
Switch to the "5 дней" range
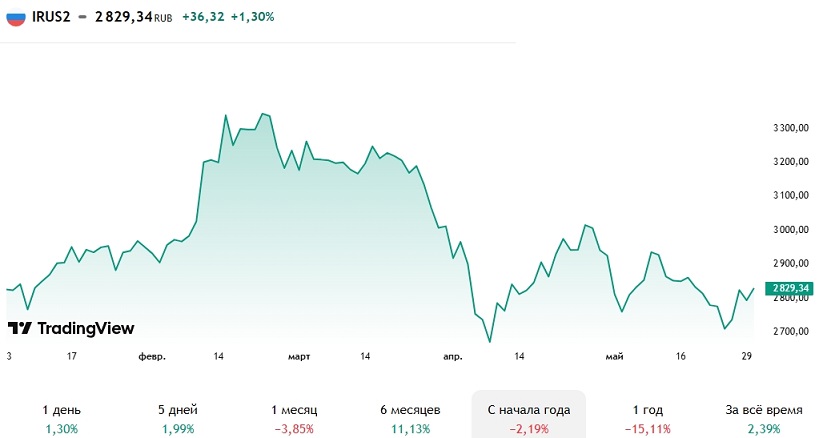click(x=177, y=419)
